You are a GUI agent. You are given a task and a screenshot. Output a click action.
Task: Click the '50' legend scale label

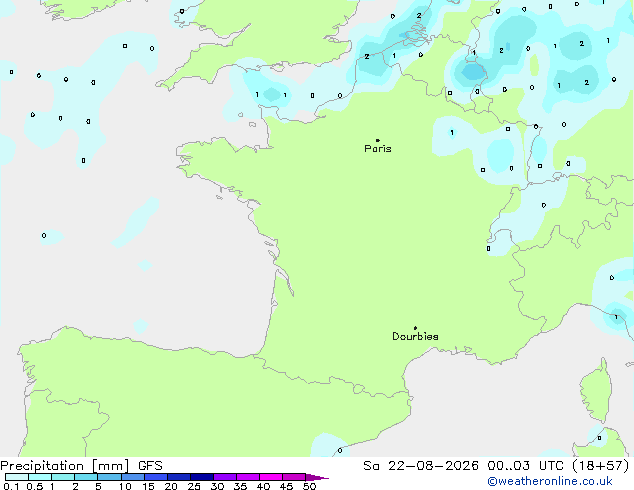click(309, 486)
